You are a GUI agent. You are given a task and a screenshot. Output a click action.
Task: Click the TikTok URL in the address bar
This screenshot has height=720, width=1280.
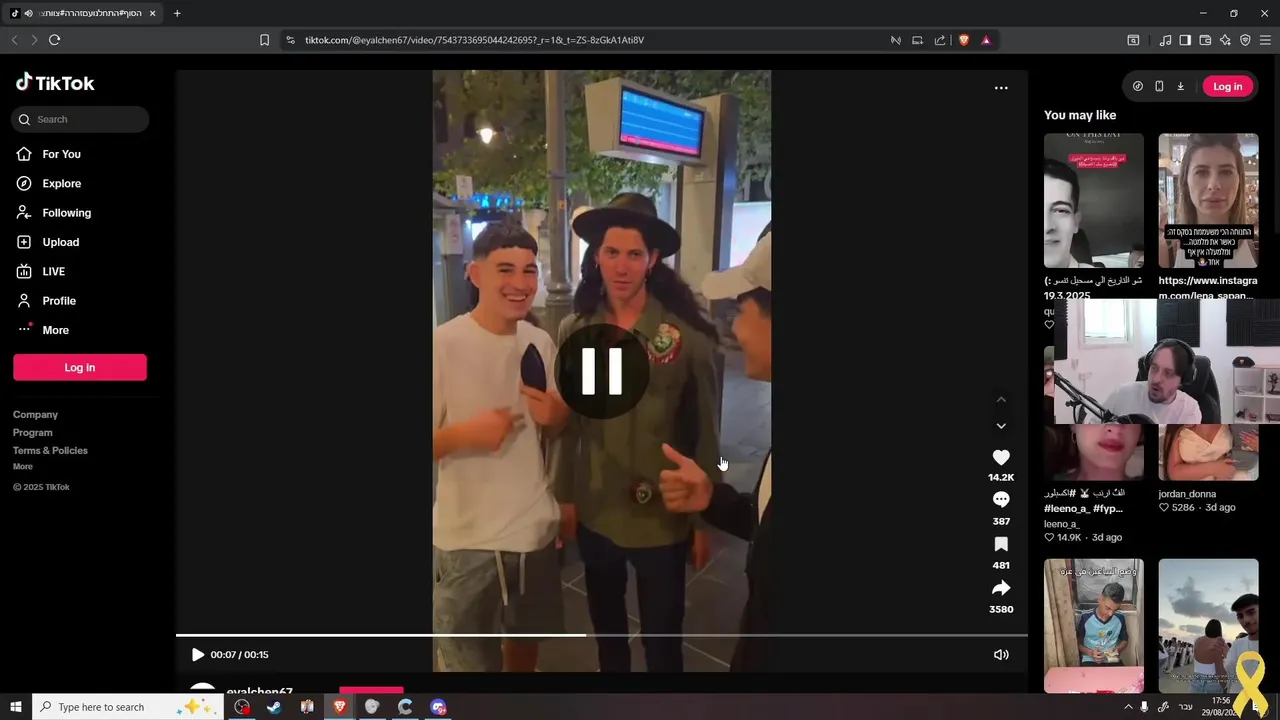(474, 40)
